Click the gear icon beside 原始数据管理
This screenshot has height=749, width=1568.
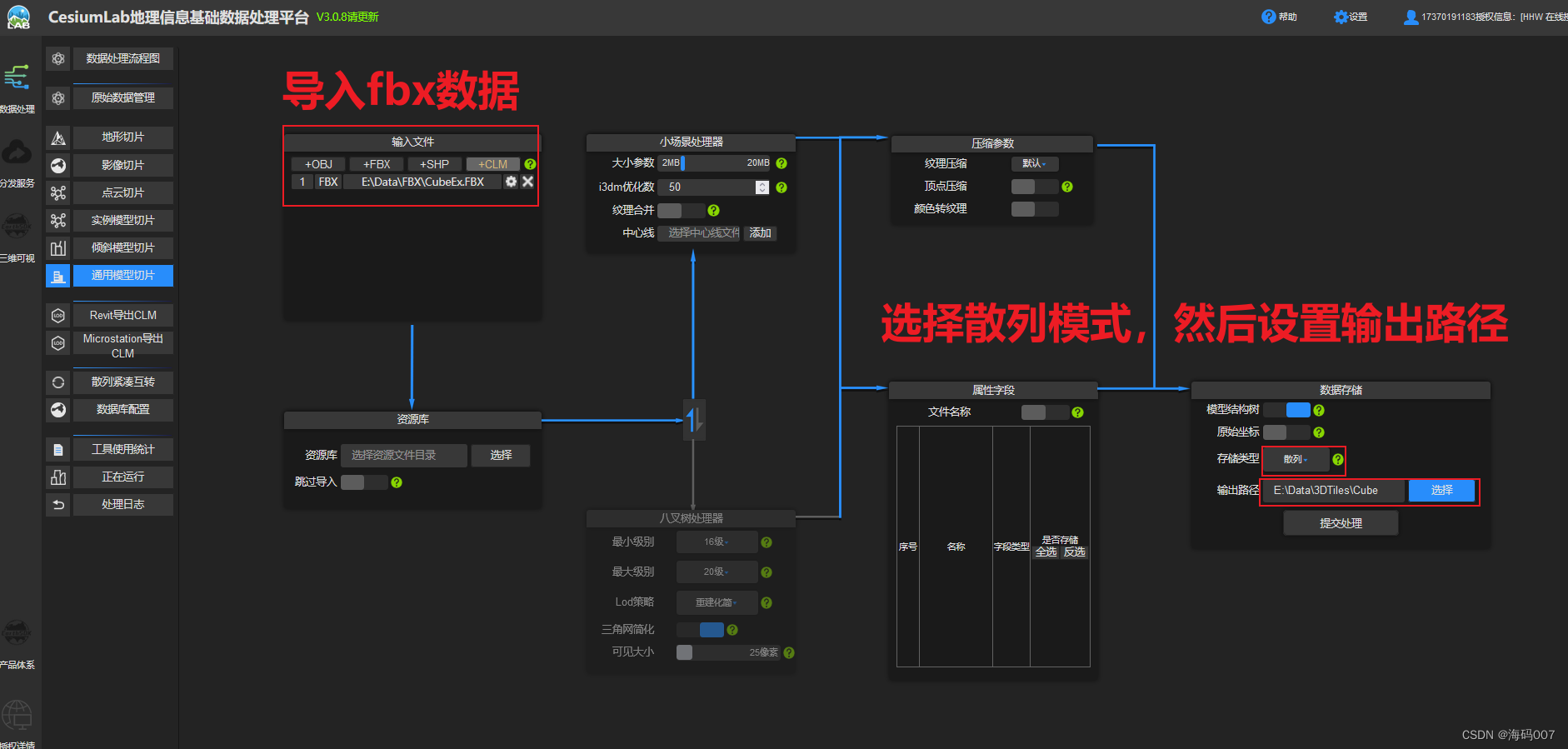[x=58, y=98]
